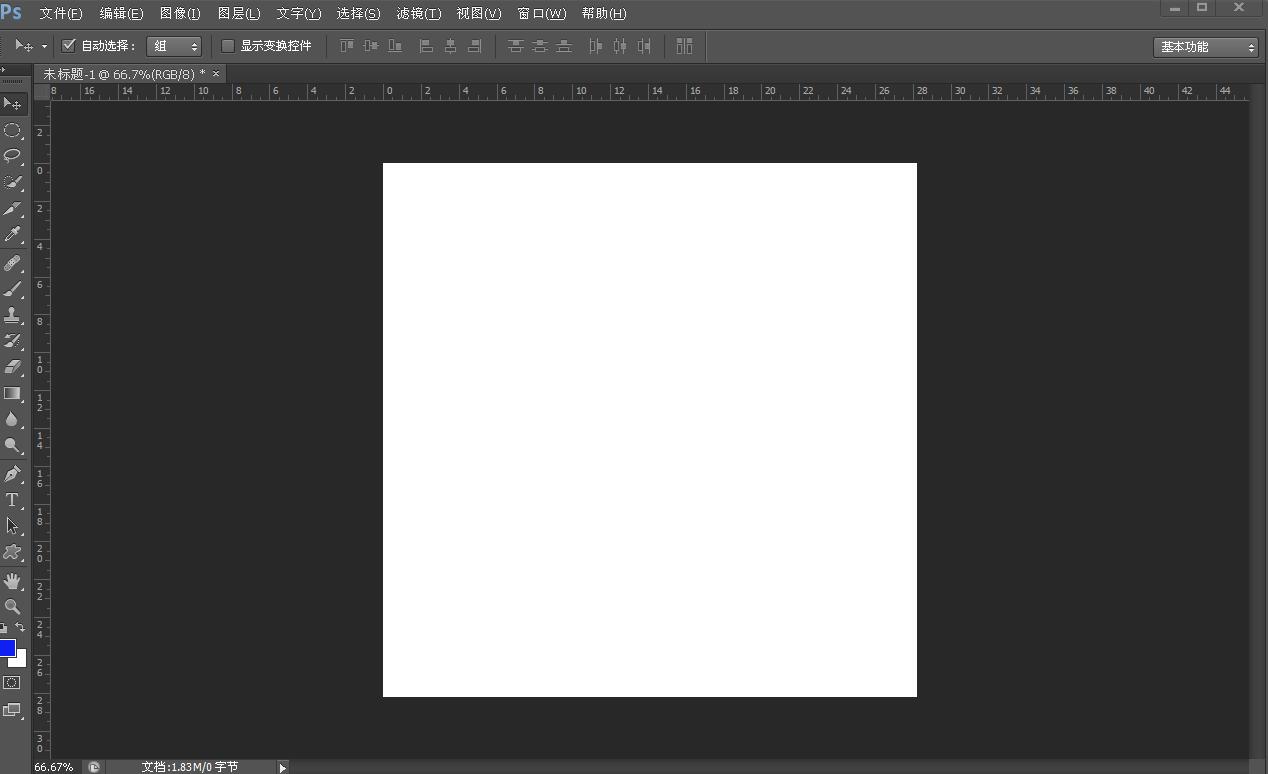Swap foreground and background colors
Screen dimensions: 1268x774
pos(20,628)
